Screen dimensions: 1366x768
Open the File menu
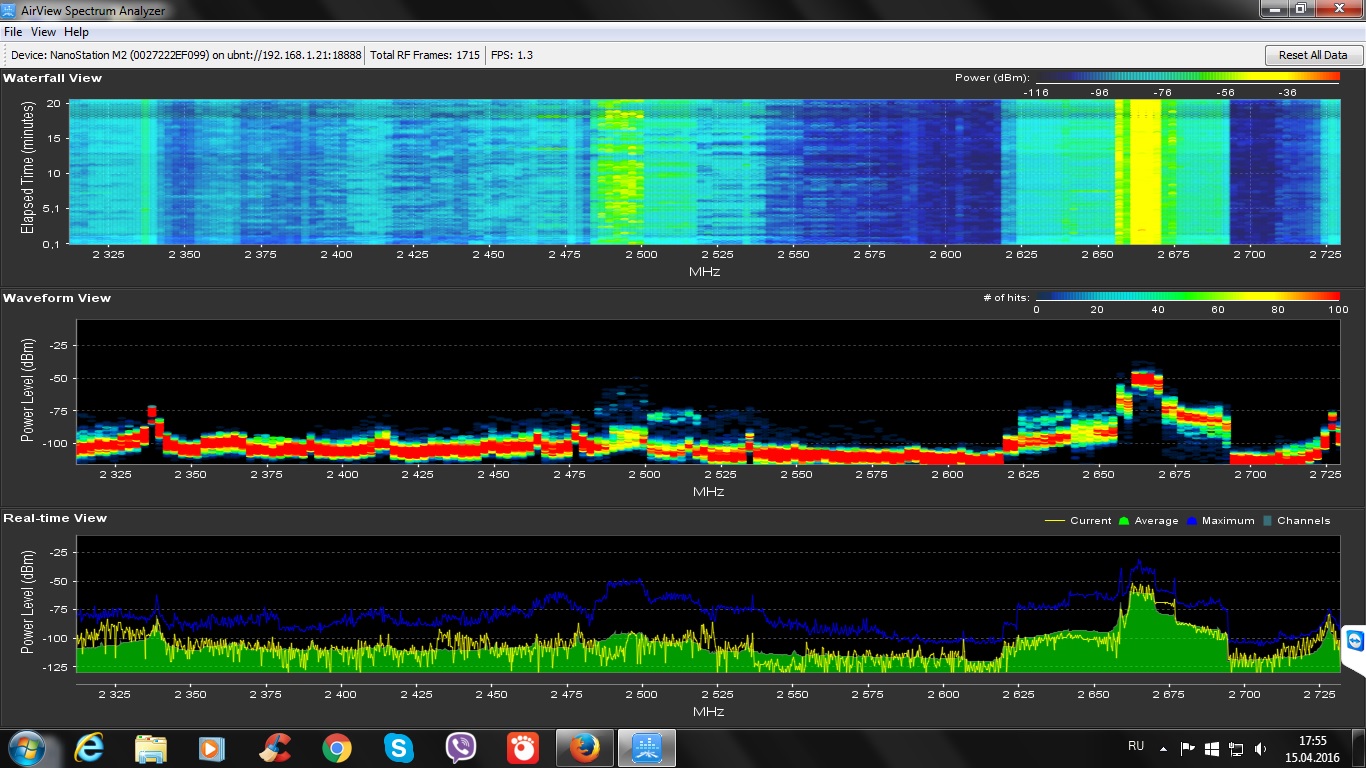pos(13,32)
